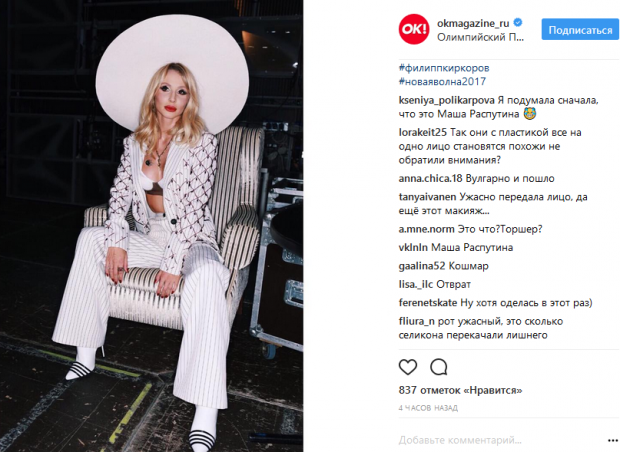Image resolution: width=620 pixels, height=452 pixels.
Task: Click the post photo of woman in white hat
Action: click(151, 226)
